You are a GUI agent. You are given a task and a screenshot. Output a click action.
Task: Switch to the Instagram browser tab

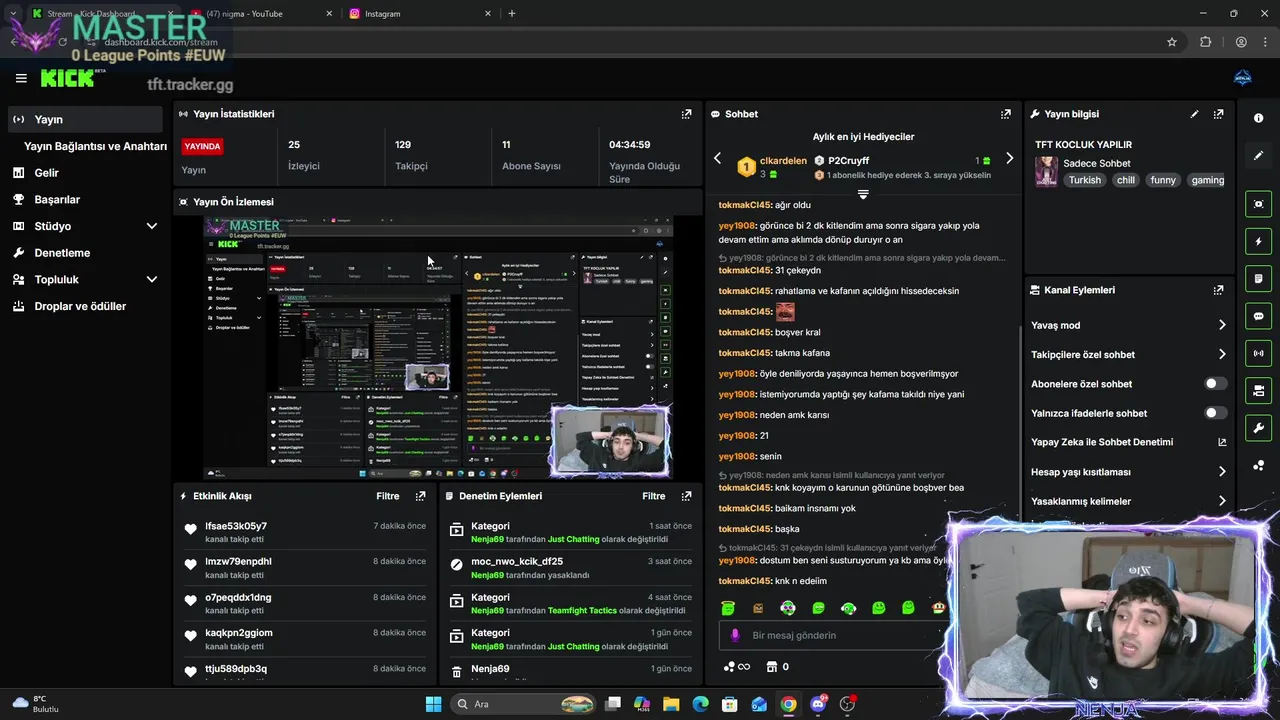tap(420, 14)
